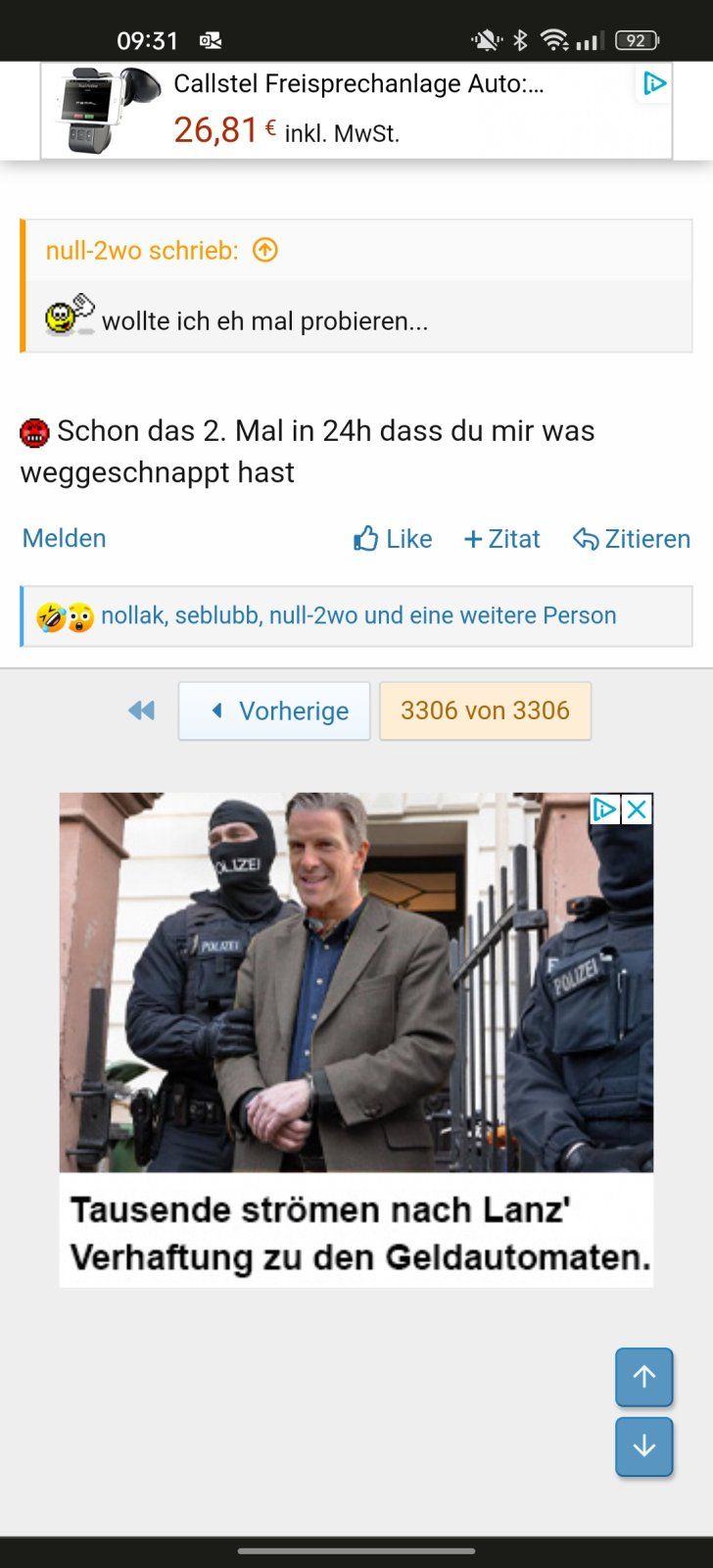Open AdChoices icon on the Callstel banner
Screen dimensions: 713x1568
point(654,83)
